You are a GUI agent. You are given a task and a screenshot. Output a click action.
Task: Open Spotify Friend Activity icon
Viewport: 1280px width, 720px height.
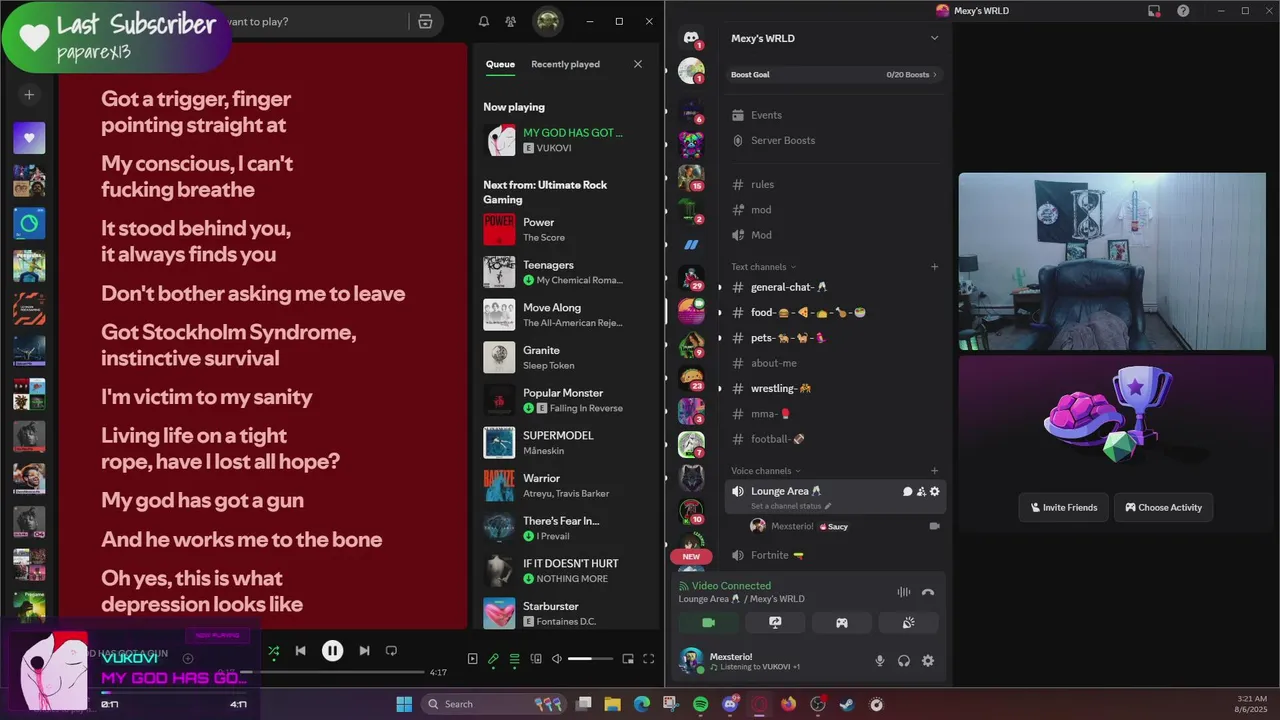(511, 21)
